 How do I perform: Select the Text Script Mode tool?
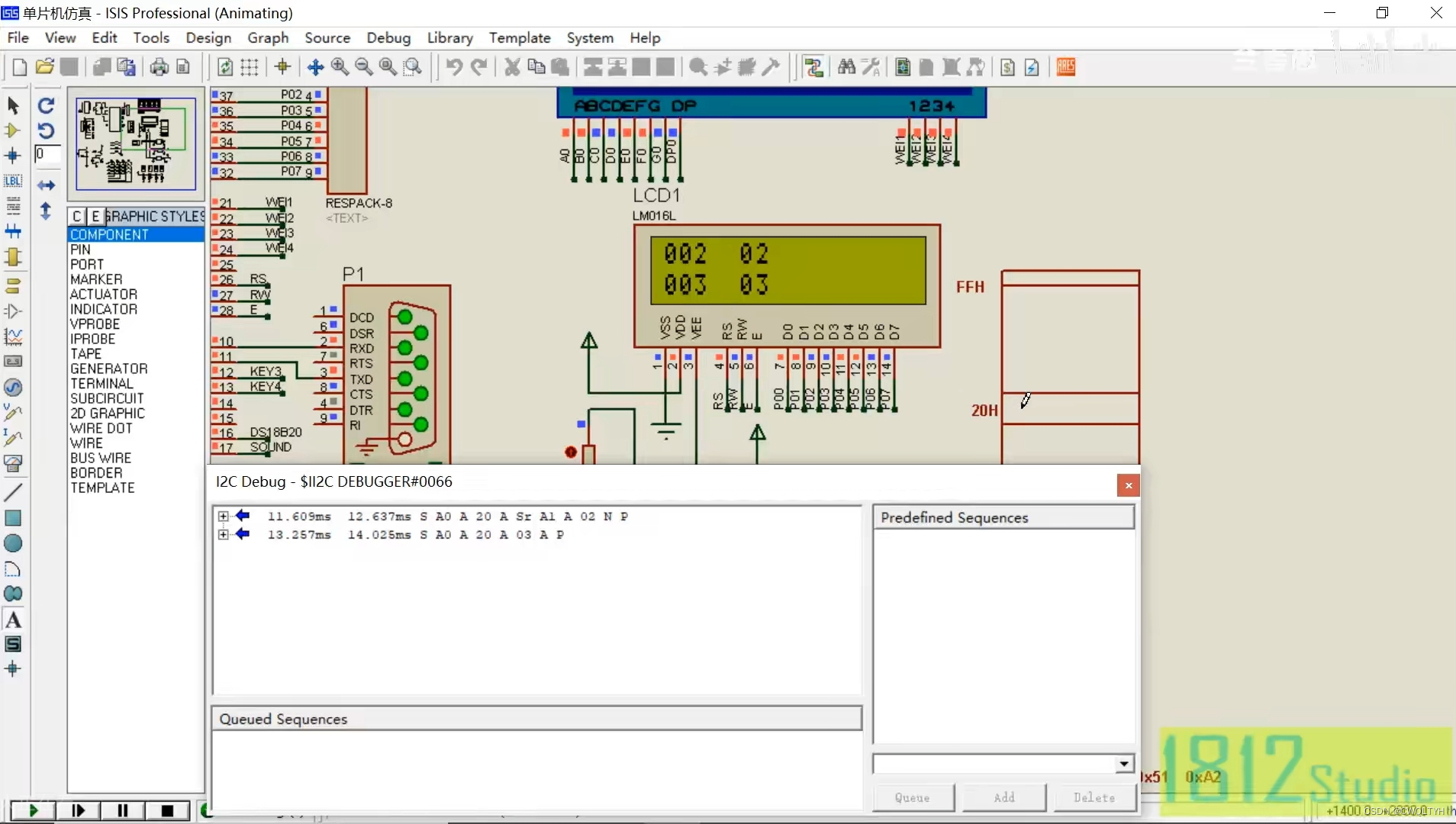coord(13,206)
